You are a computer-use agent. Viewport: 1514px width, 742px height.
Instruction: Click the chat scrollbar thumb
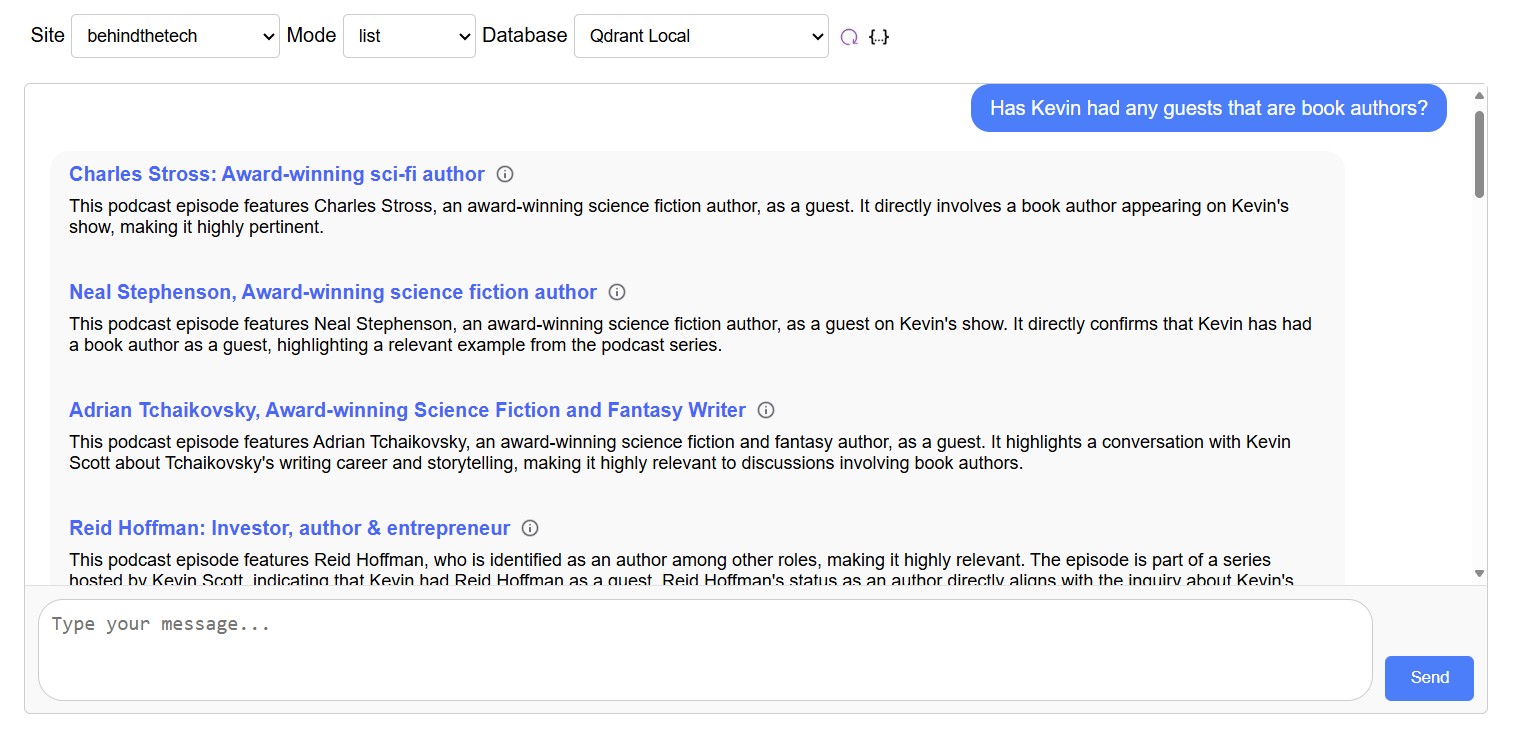point(1479,155)
